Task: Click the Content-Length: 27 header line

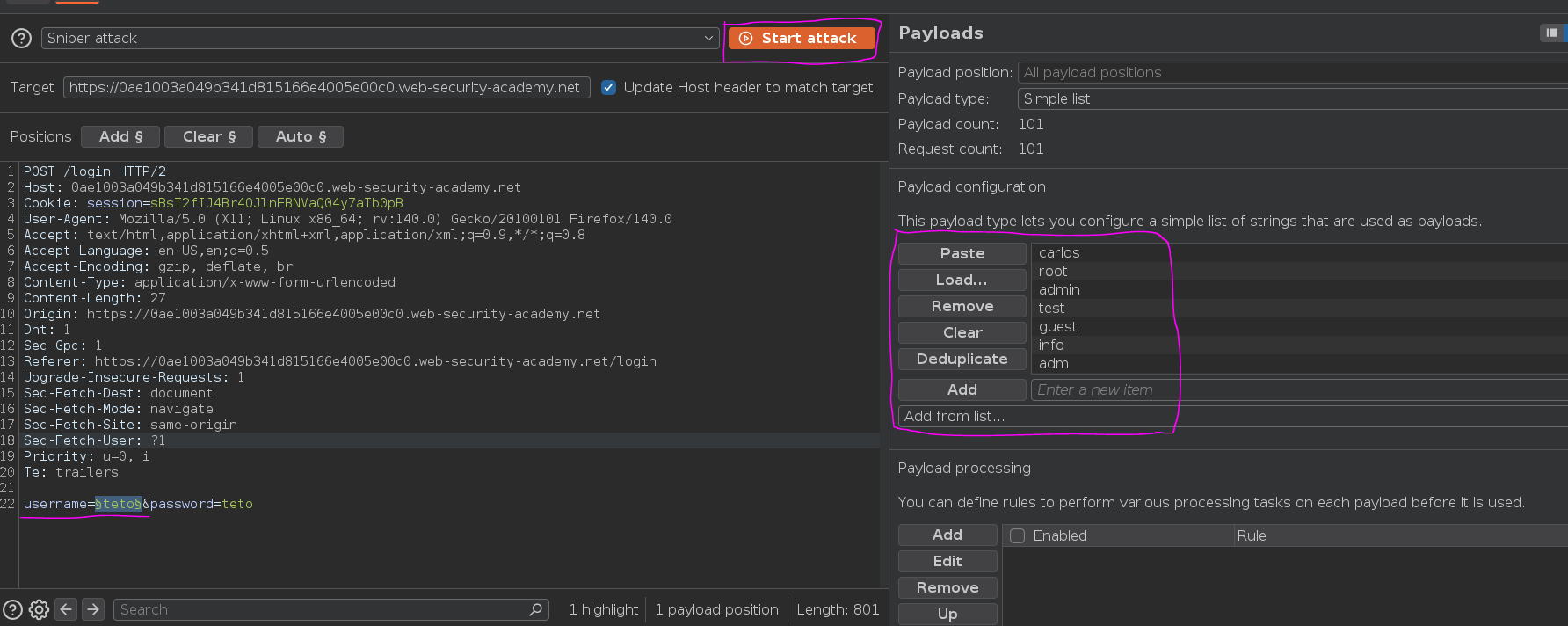Action: click(95, 298)
